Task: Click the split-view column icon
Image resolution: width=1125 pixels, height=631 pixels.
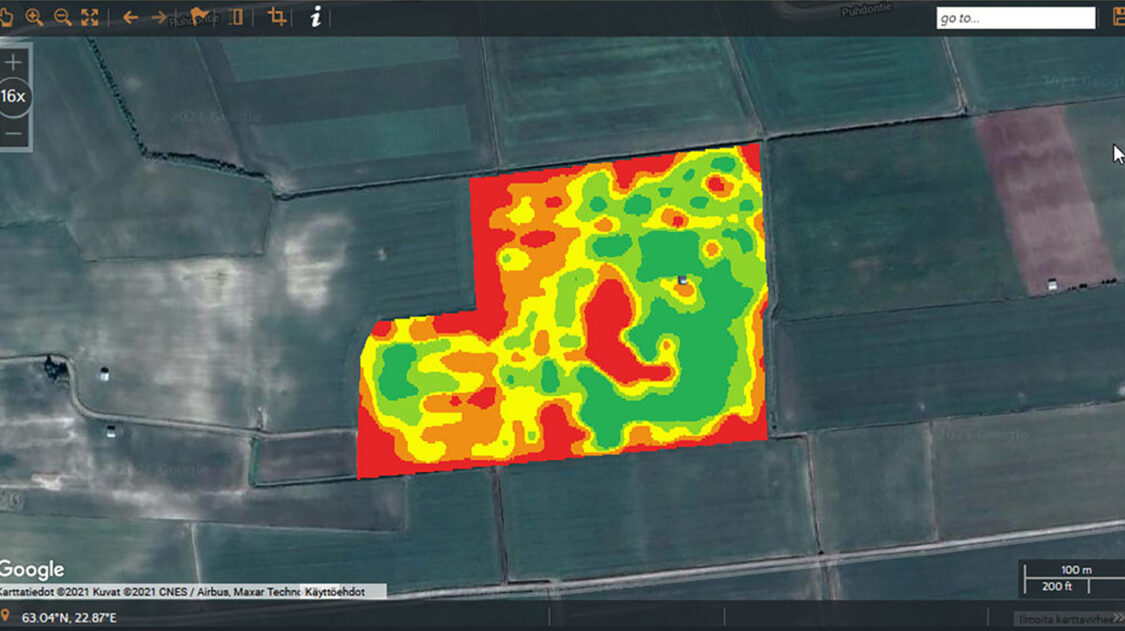Action: [x=236, y=17]
